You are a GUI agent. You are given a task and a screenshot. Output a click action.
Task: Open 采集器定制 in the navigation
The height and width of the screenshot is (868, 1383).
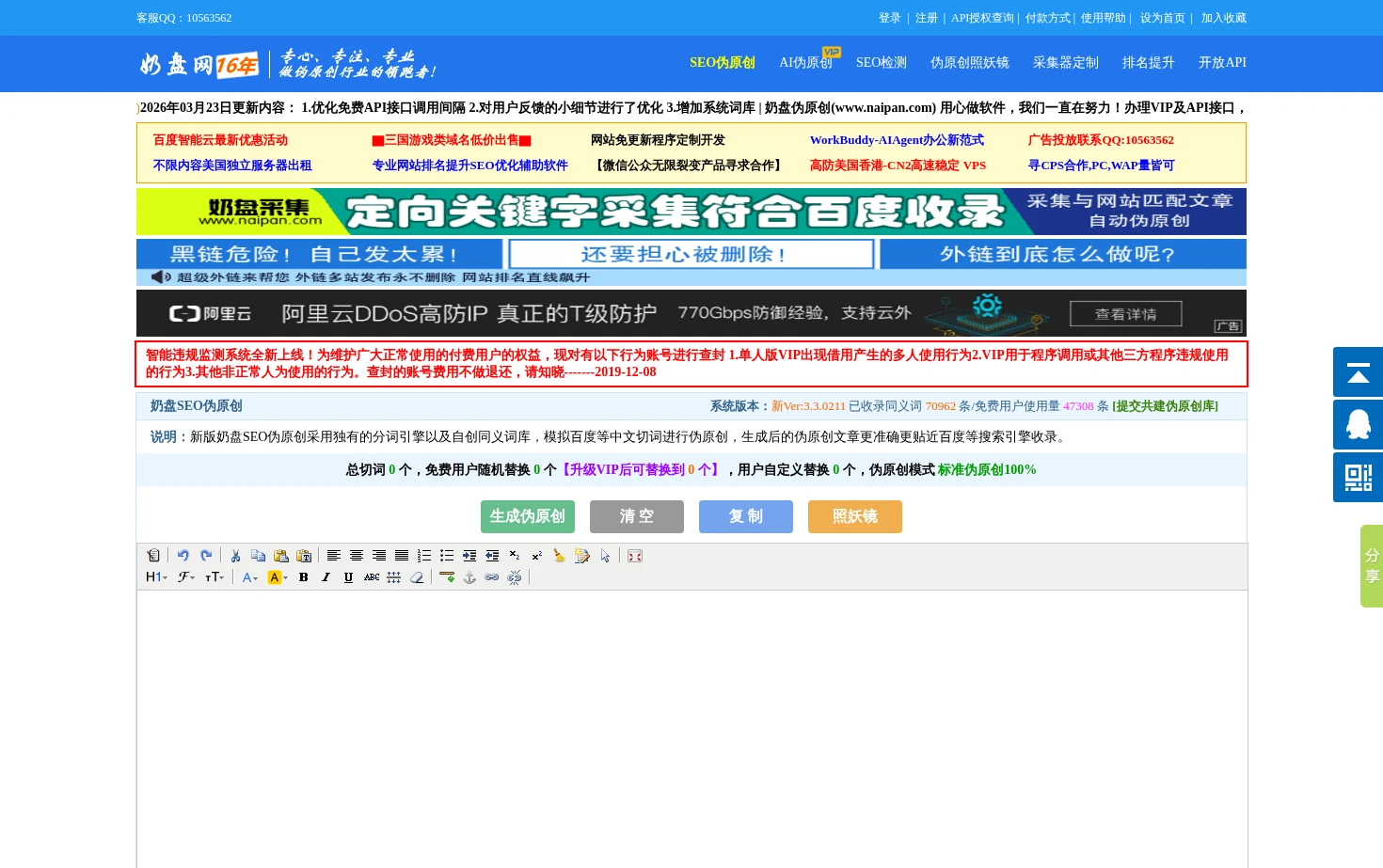[1066, 63]
